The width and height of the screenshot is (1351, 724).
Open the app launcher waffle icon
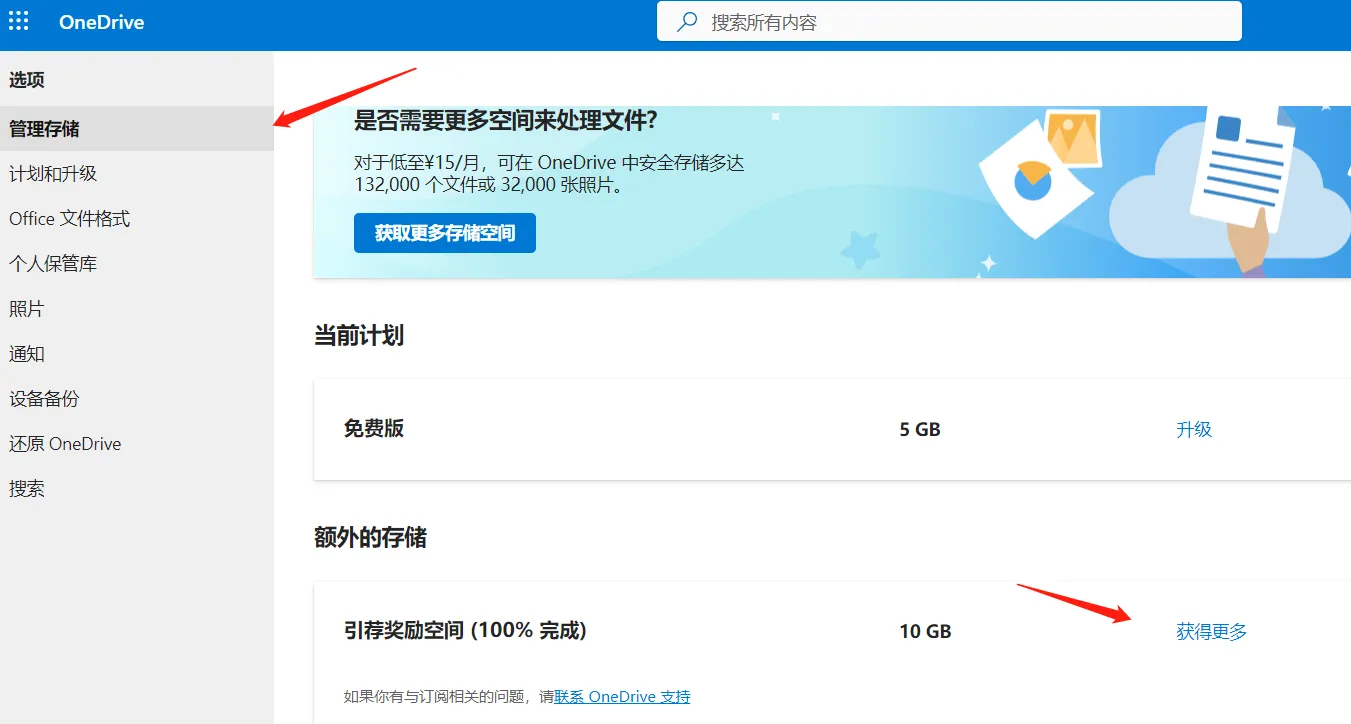click(x=19, y=21)
